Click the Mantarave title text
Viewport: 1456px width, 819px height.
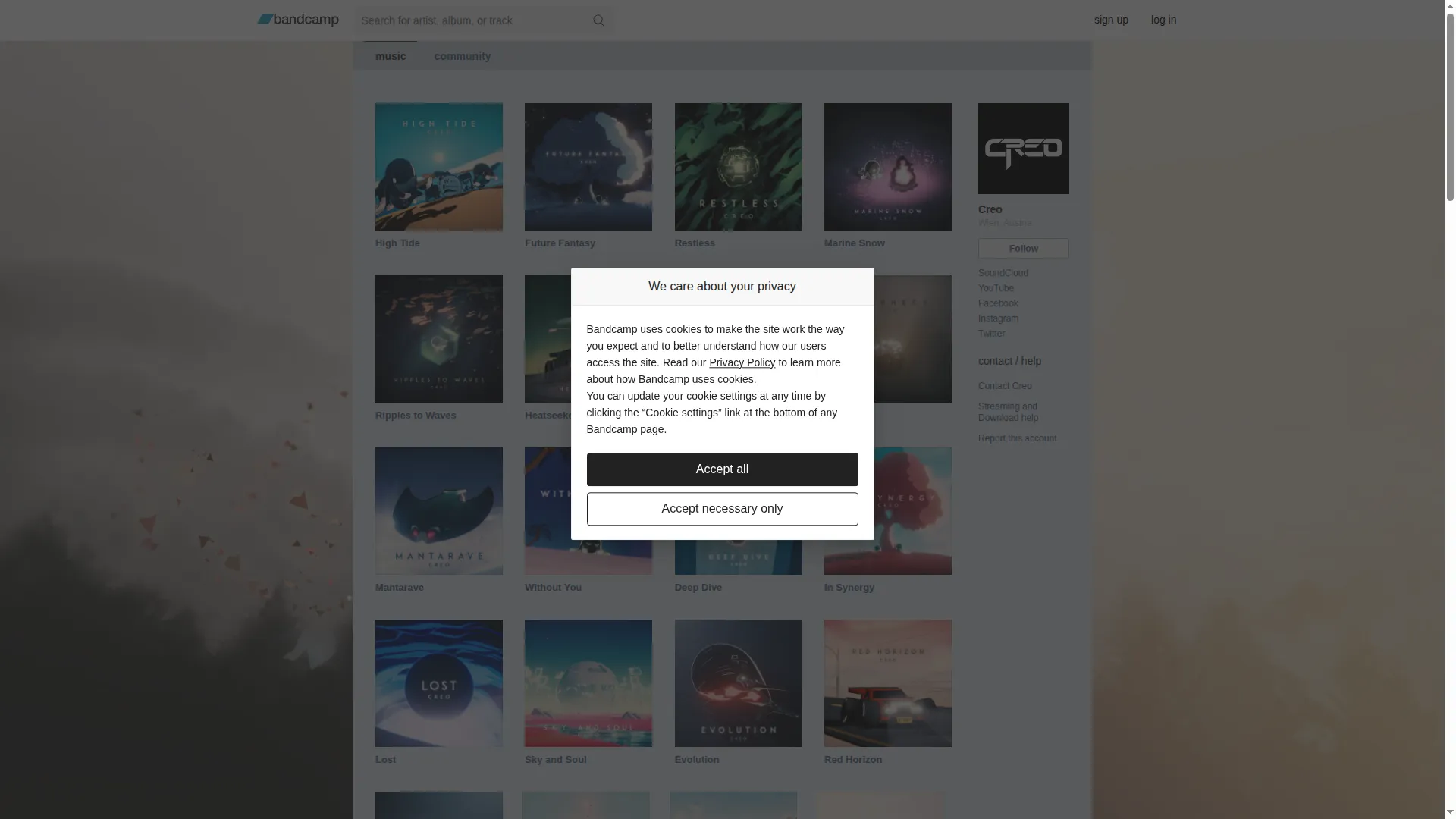pos(400,588)
